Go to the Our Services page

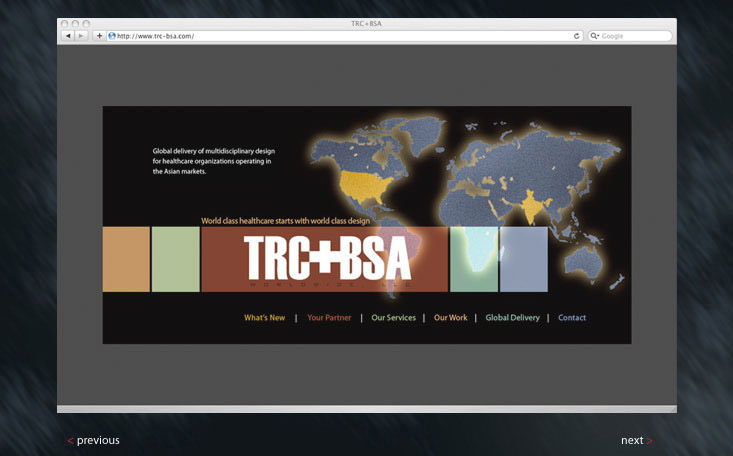coord(393,318)
